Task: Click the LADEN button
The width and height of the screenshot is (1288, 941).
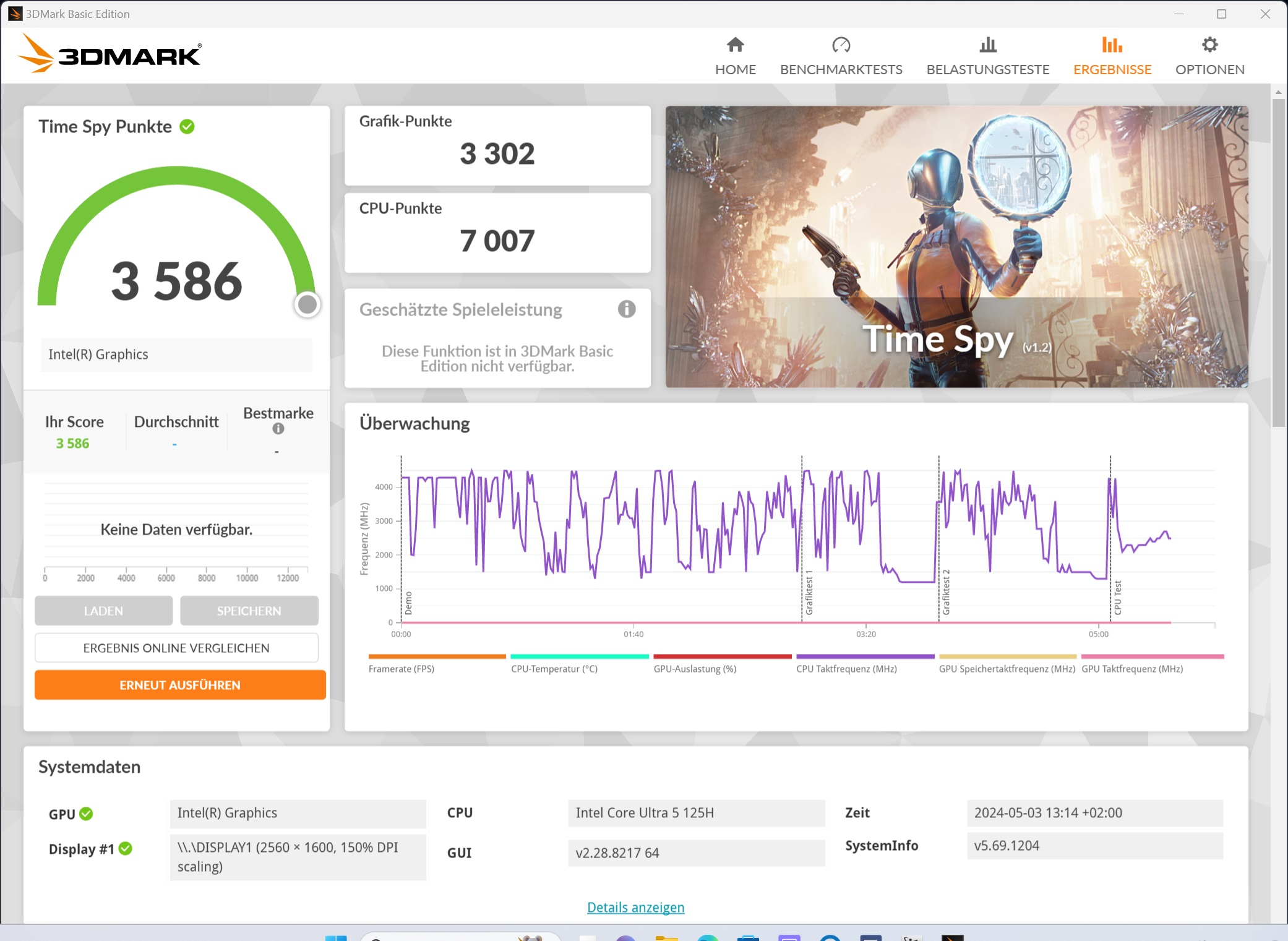Action: [103, 611]
